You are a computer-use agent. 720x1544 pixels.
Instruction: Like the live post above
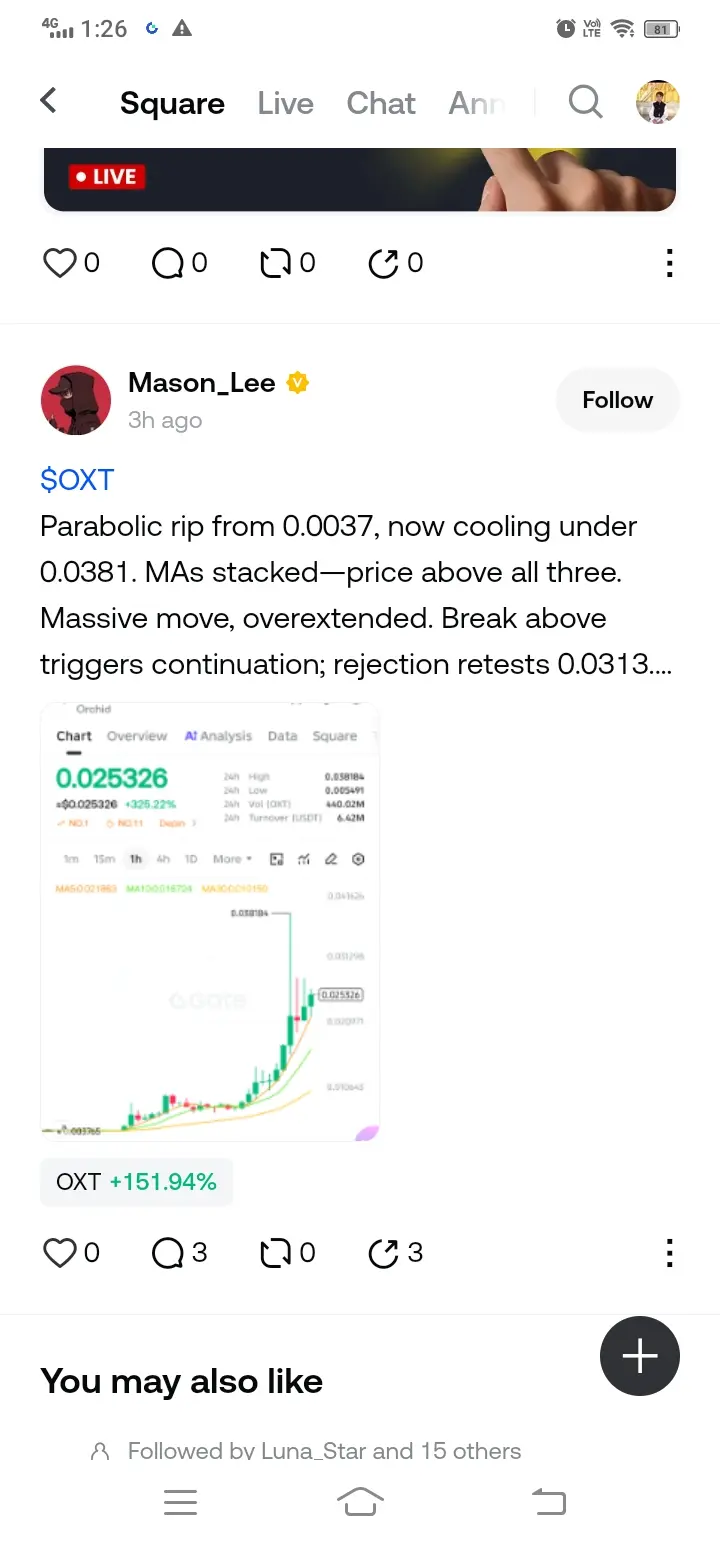60,263
